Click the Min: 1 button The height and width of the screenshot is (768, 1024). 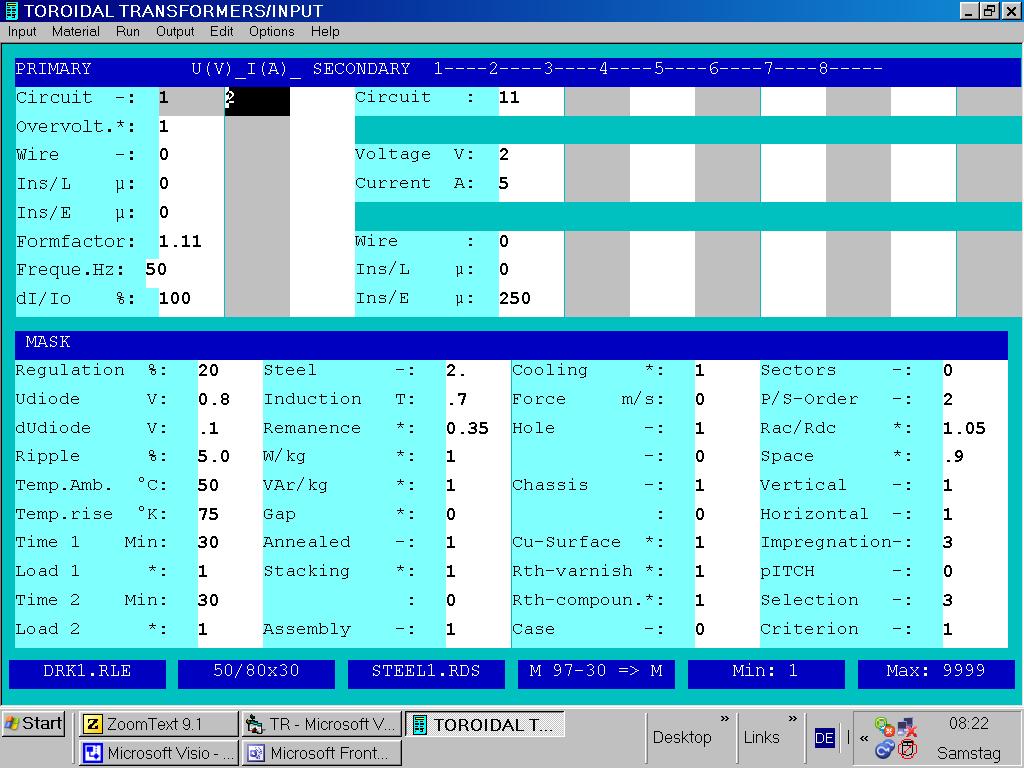(766, 673)
